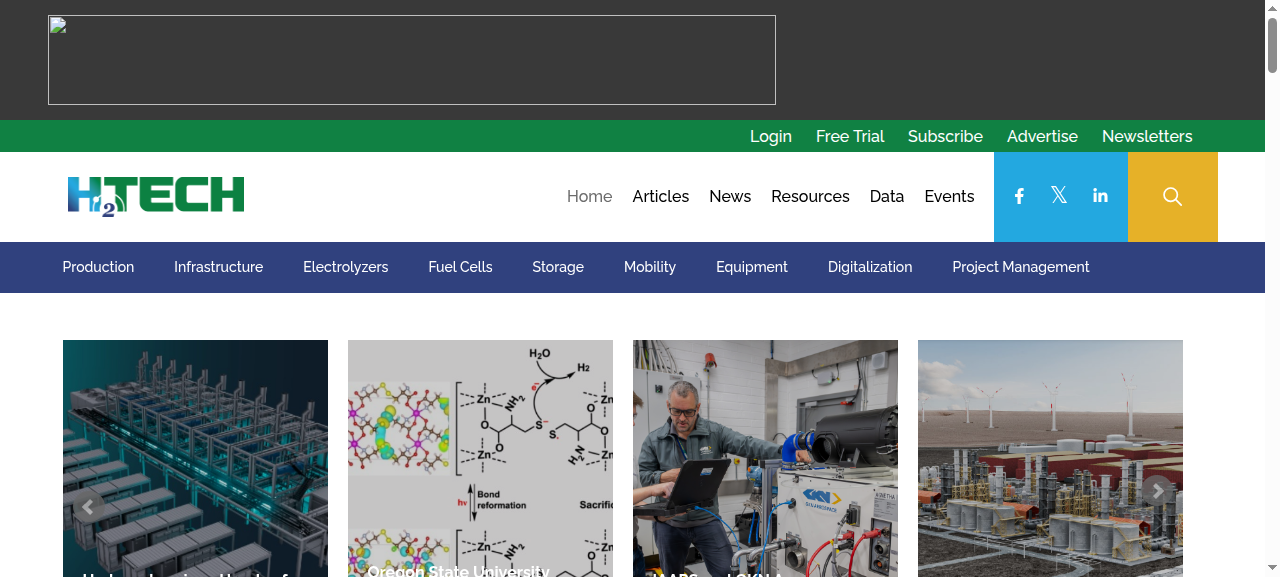The width and height of the screenshot is (1280, 577).
Task: Open the LinkedIn social icon
Action: pos(1100,196)
